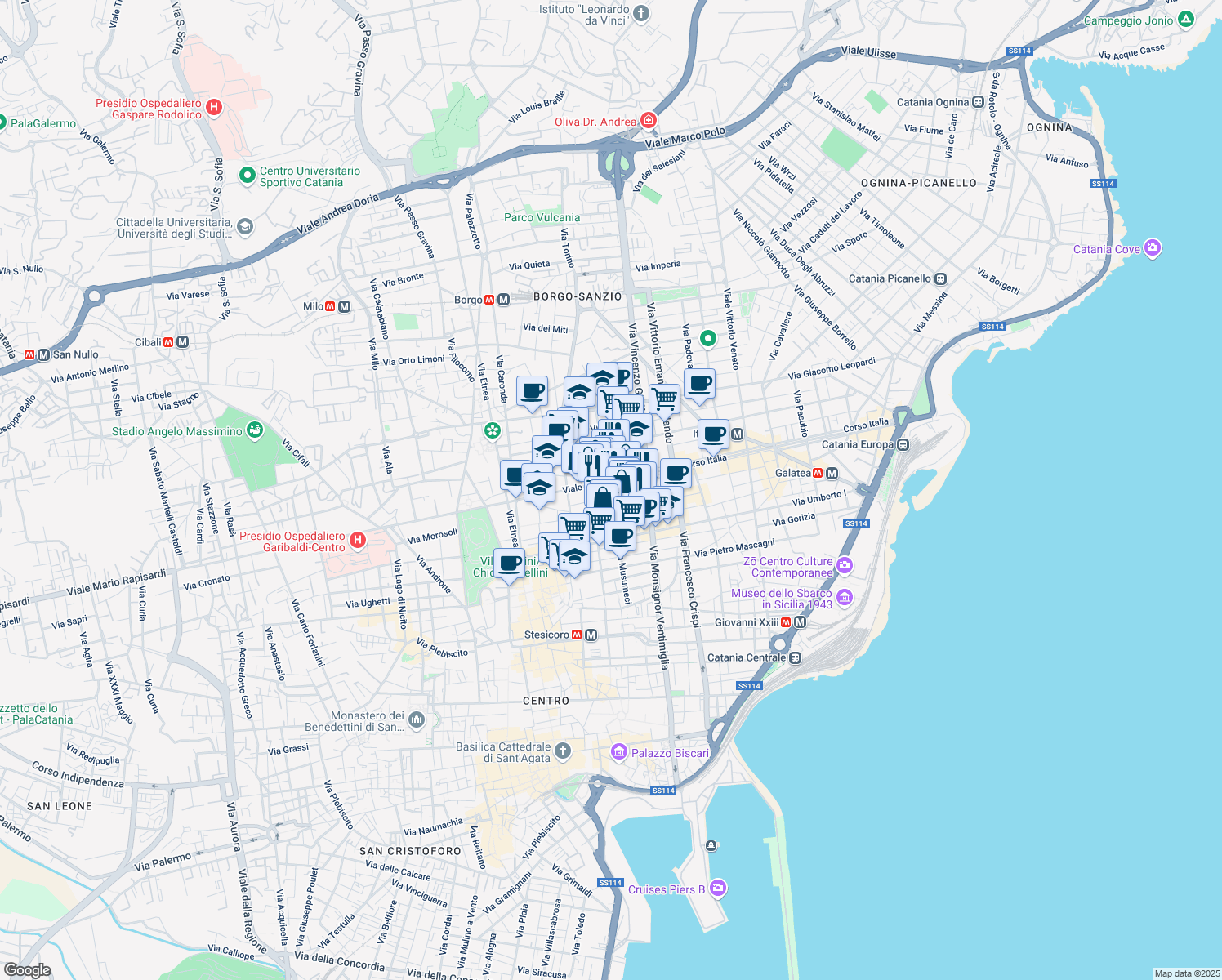1222x980 pixels.
Task: Select the 'Via Palermo' road label
Action: pos(163,861)
